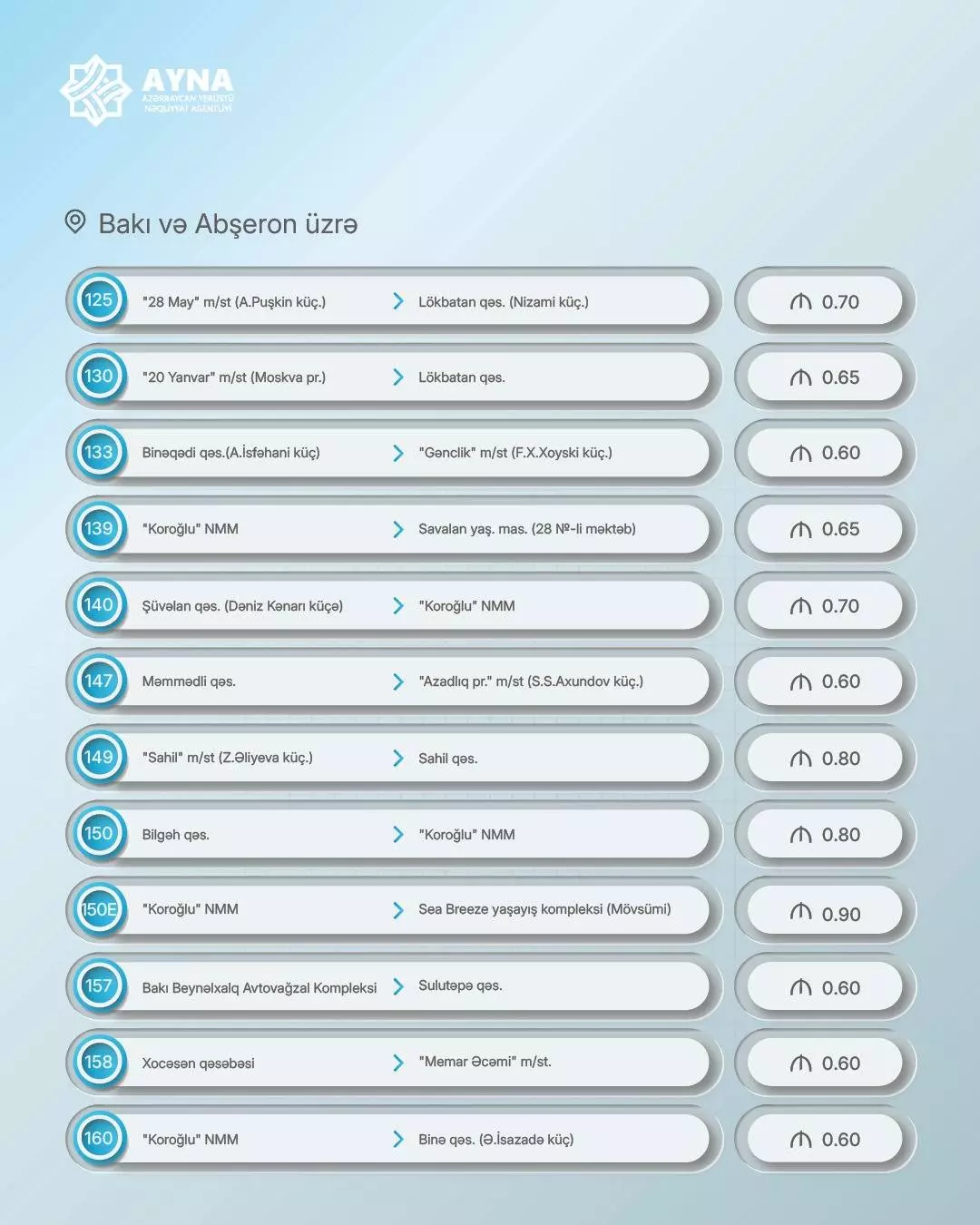Image resolution: width=980 pixels, height=1225 pixels.
Task: Click "Sea Breeze yaşayış kompleksi" destination
Action: 544,909
